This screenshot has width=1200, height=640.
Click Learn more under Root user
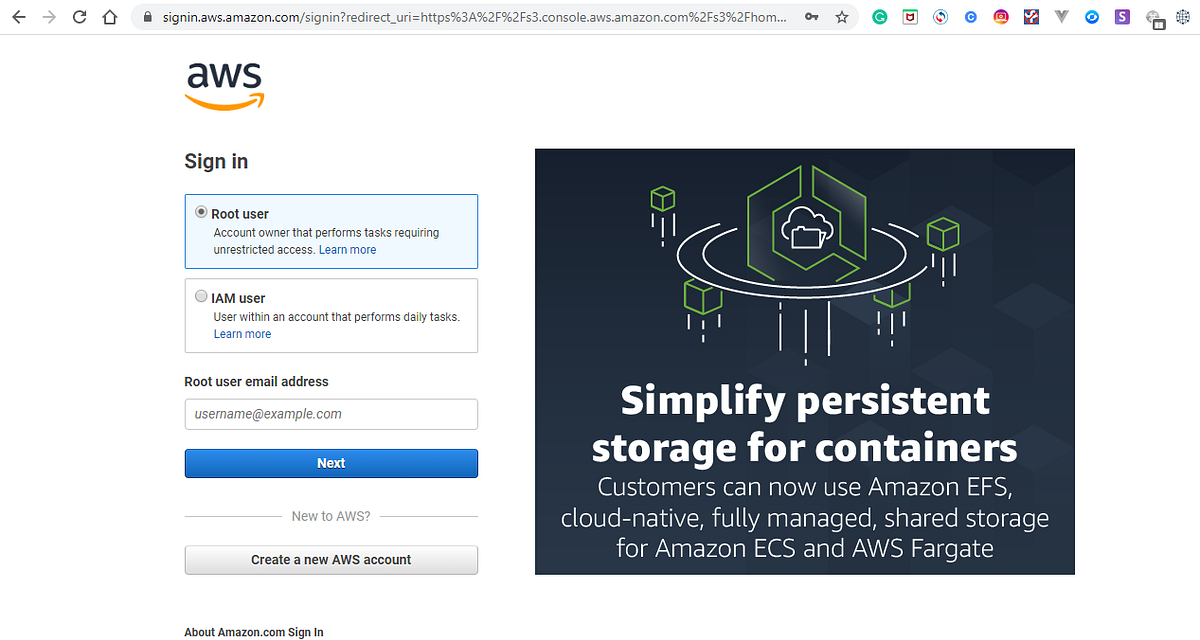click(x=347, y=249)
